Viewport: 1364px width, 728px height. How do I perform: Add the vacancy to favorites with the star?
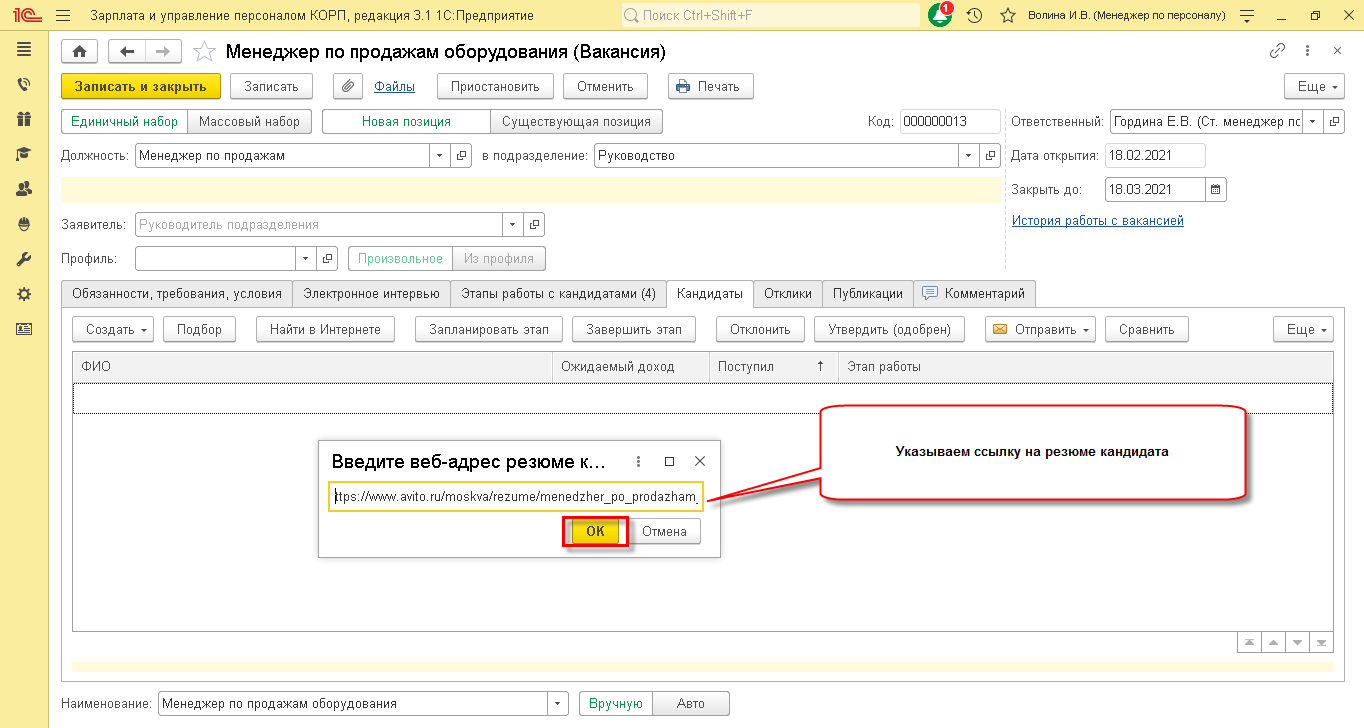(x=204, y=52)
